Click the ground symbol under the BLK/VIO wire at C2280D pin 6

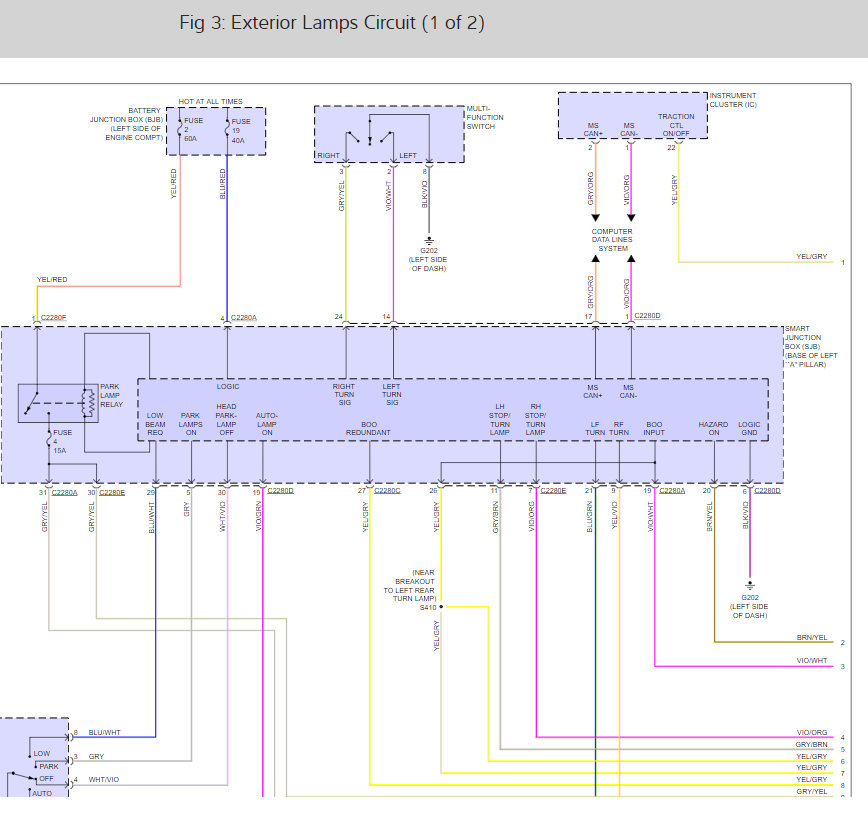click(750, 587)
